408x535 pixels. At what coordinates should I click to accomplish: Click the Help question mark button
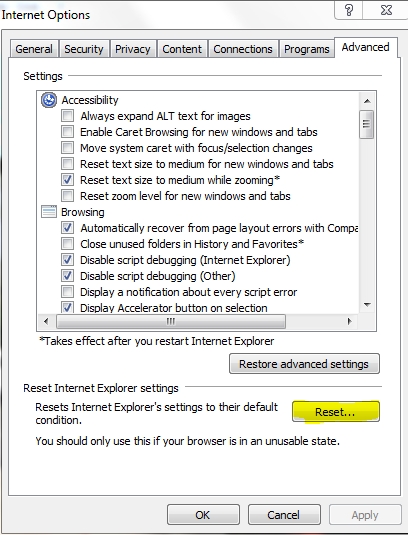tap(349, 10)
